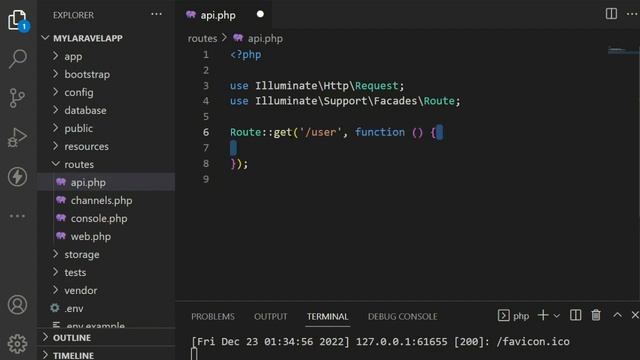Click api.php elephant icon in breadcrumb
The image size is (640, 360).
(238, 38)
